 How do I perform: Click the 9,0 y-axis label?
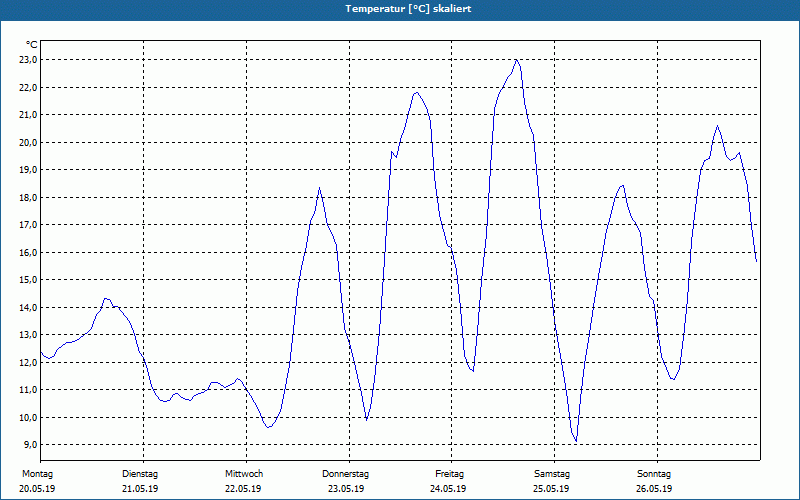point(30,444)
